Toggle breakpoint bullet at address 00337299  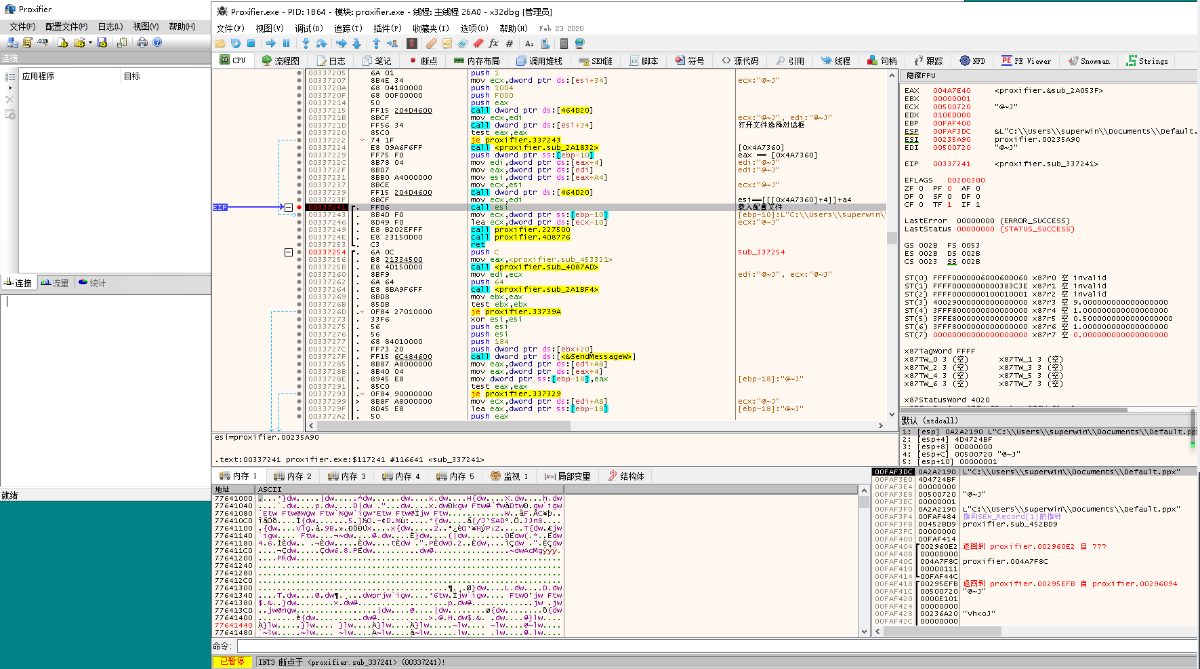(299, 400)
